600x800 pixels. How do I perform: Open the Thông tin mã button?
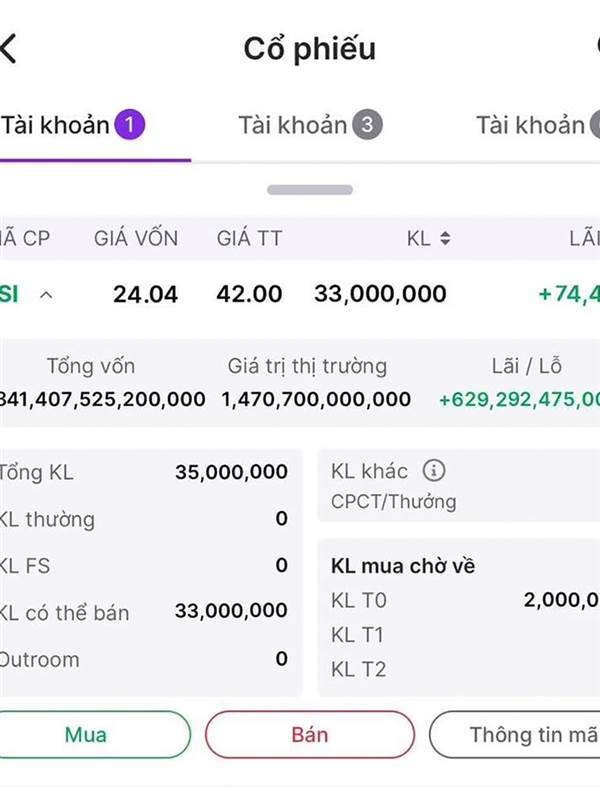click(x=515, y=734)
